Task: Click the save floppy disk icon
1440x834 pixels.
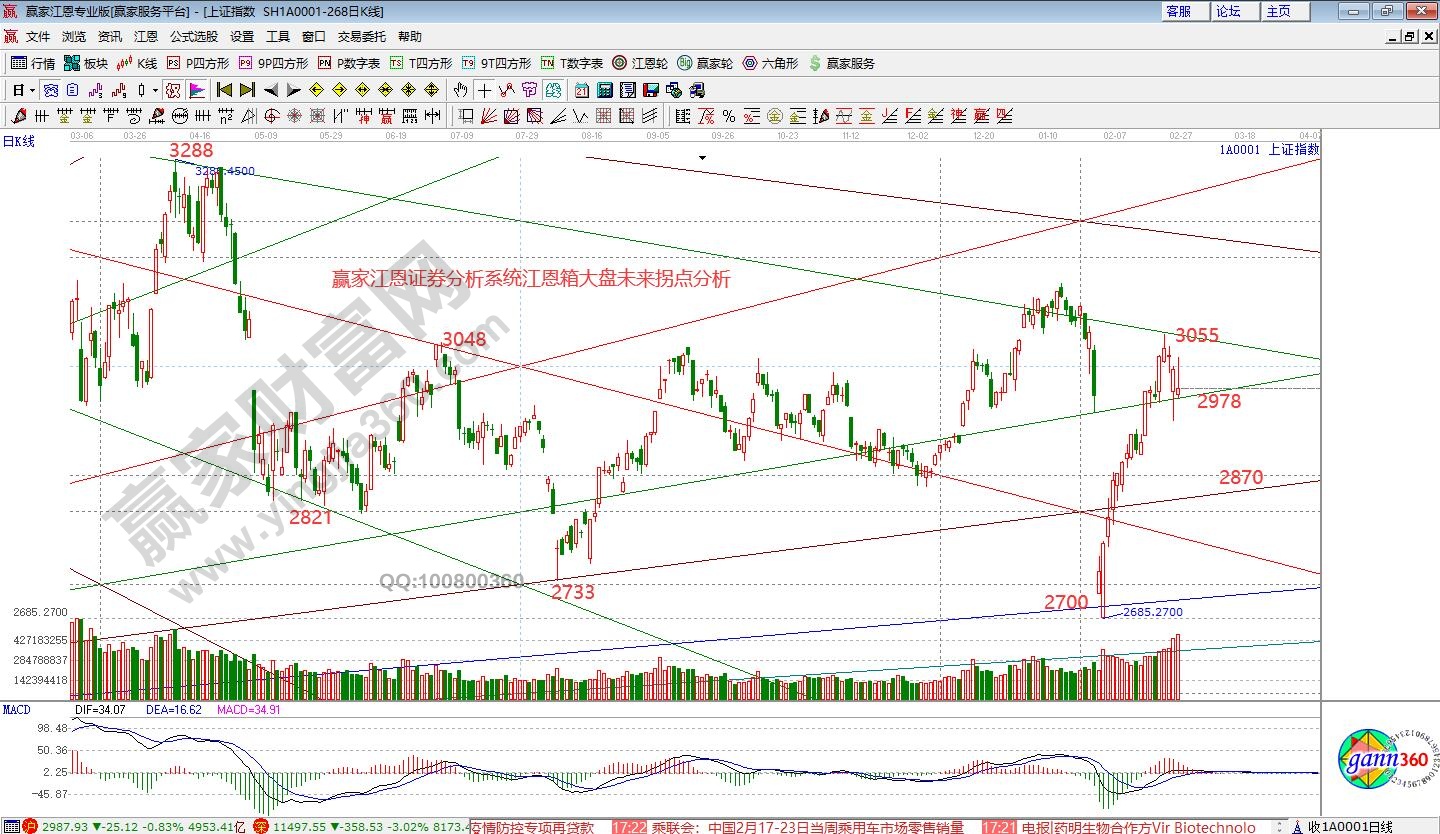Action: tap(651, 90)
